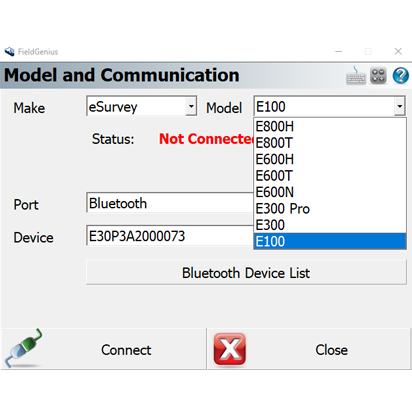Expand the Make dropdown arrow
Screen dimensions: 412x412
click(x=191, y=106)
